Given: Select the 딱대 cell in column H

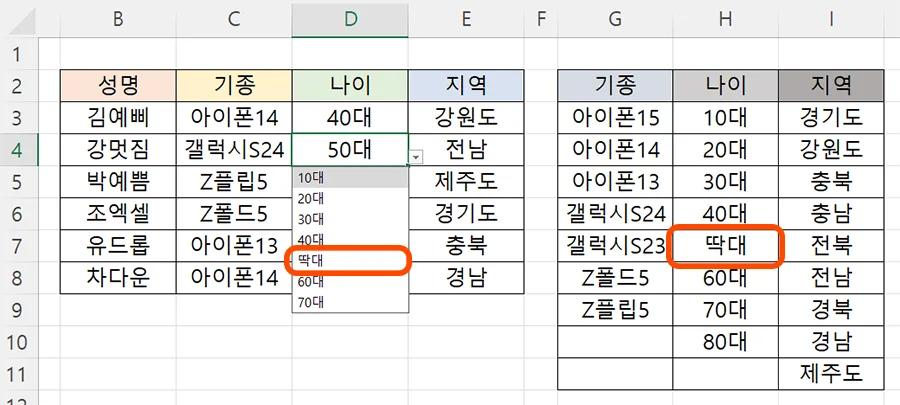Looking at the screenshot, I should pos(726,246).
